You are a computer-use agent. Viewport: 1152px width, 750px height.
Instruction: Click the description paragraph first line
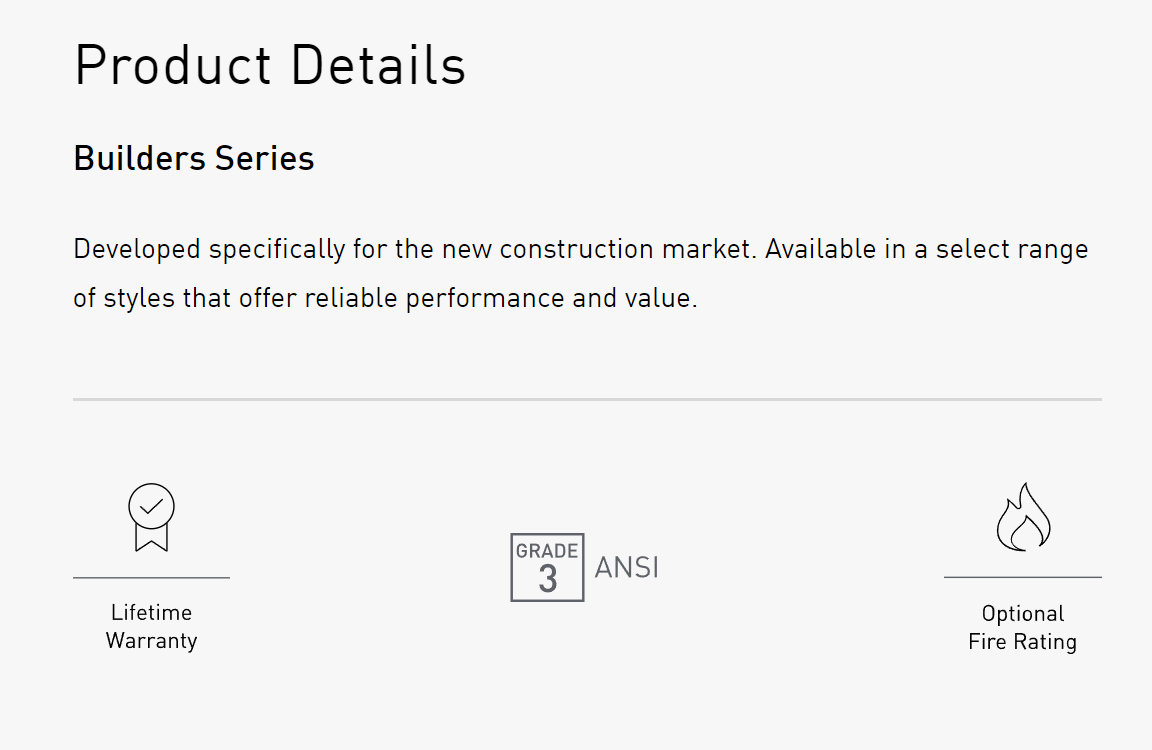coord(580,250)
